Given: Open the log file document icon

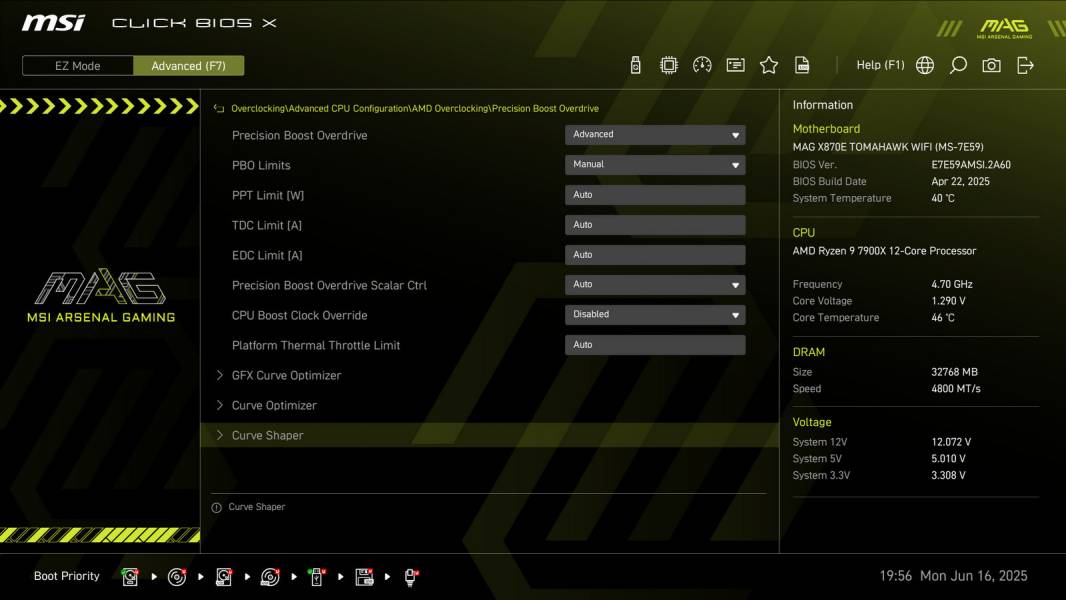Looking at the screenshot, I should pos(802,65).
